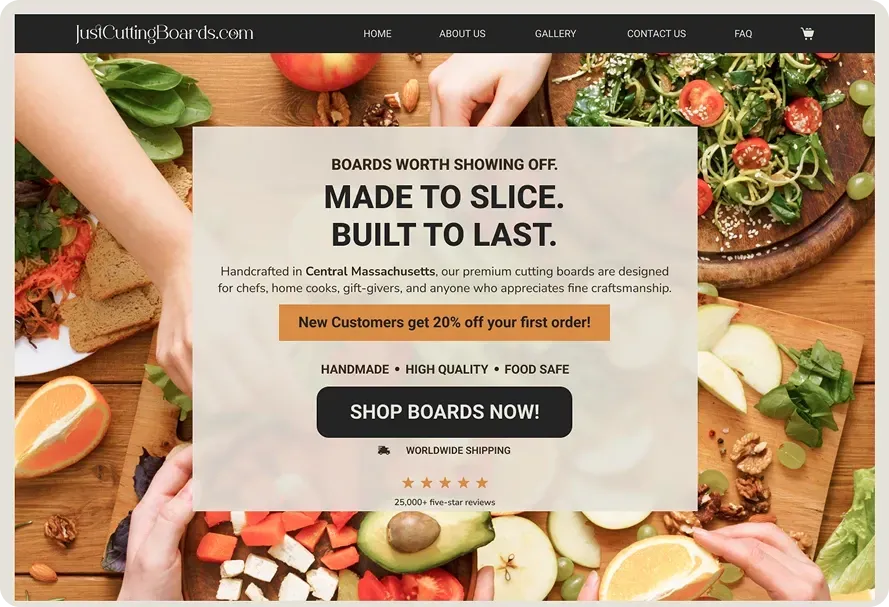
Task: Select the 20% off new customers banner
Action: [444, 322]
